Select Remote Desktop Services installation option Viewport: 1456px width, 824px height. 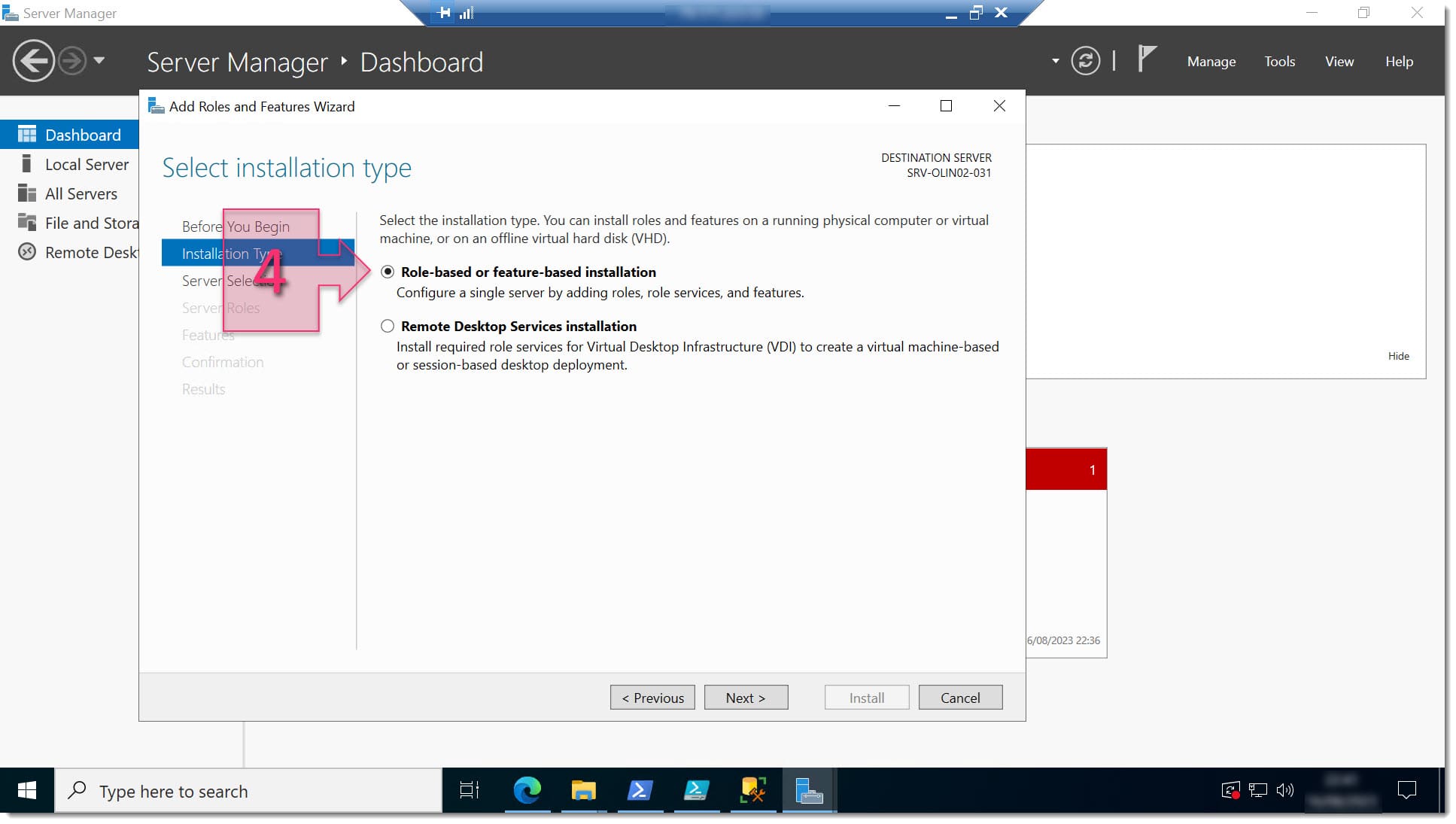[x=387, y=326]
